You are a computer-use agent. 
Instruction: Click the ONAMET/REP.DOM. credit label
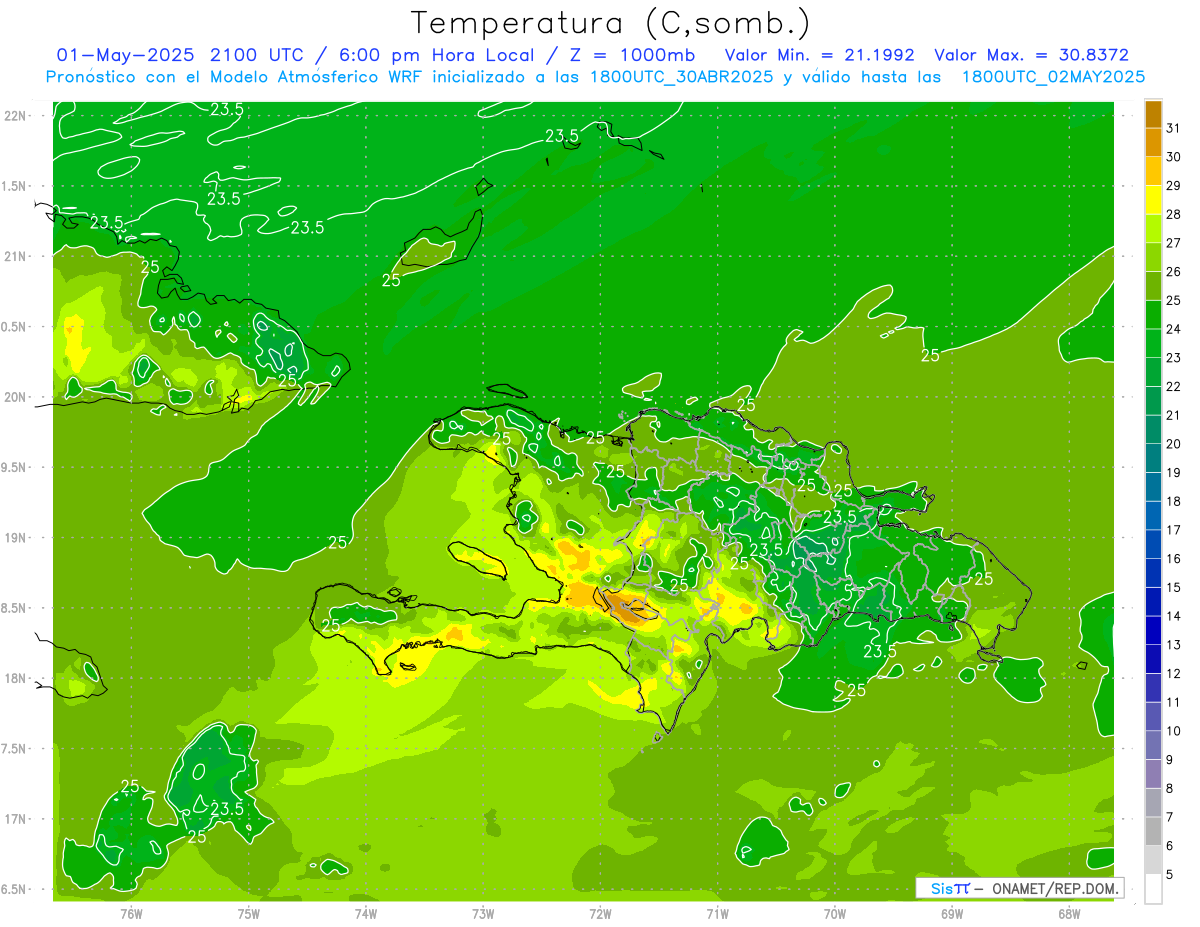[1055, 888]
